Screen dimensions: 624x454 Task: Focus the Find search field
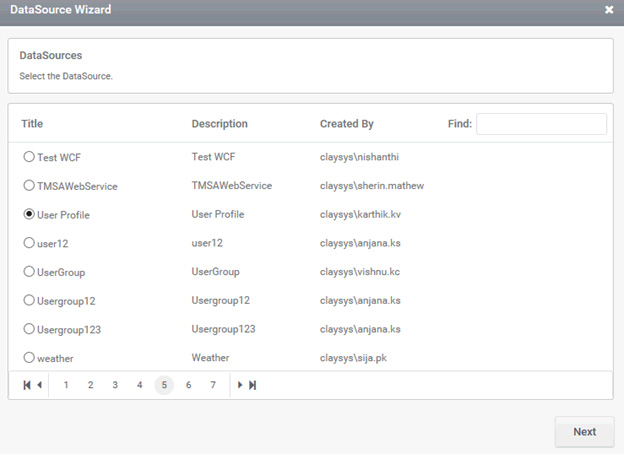[x=541, y=124]
